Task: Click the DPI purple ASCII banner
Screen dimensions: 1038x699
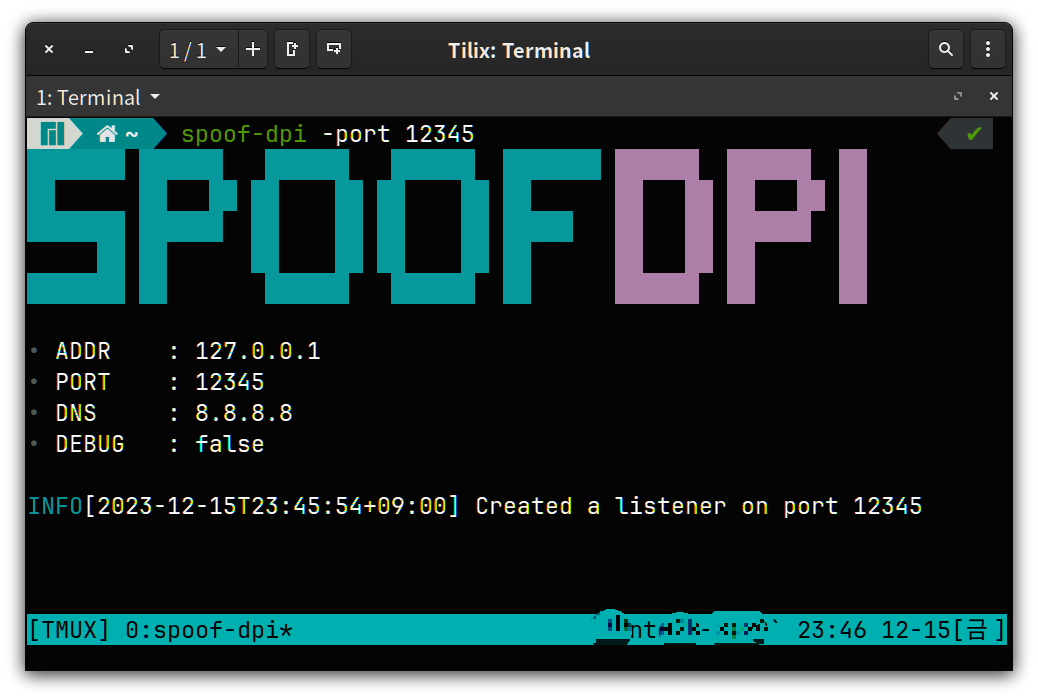Action: [741, 226]
